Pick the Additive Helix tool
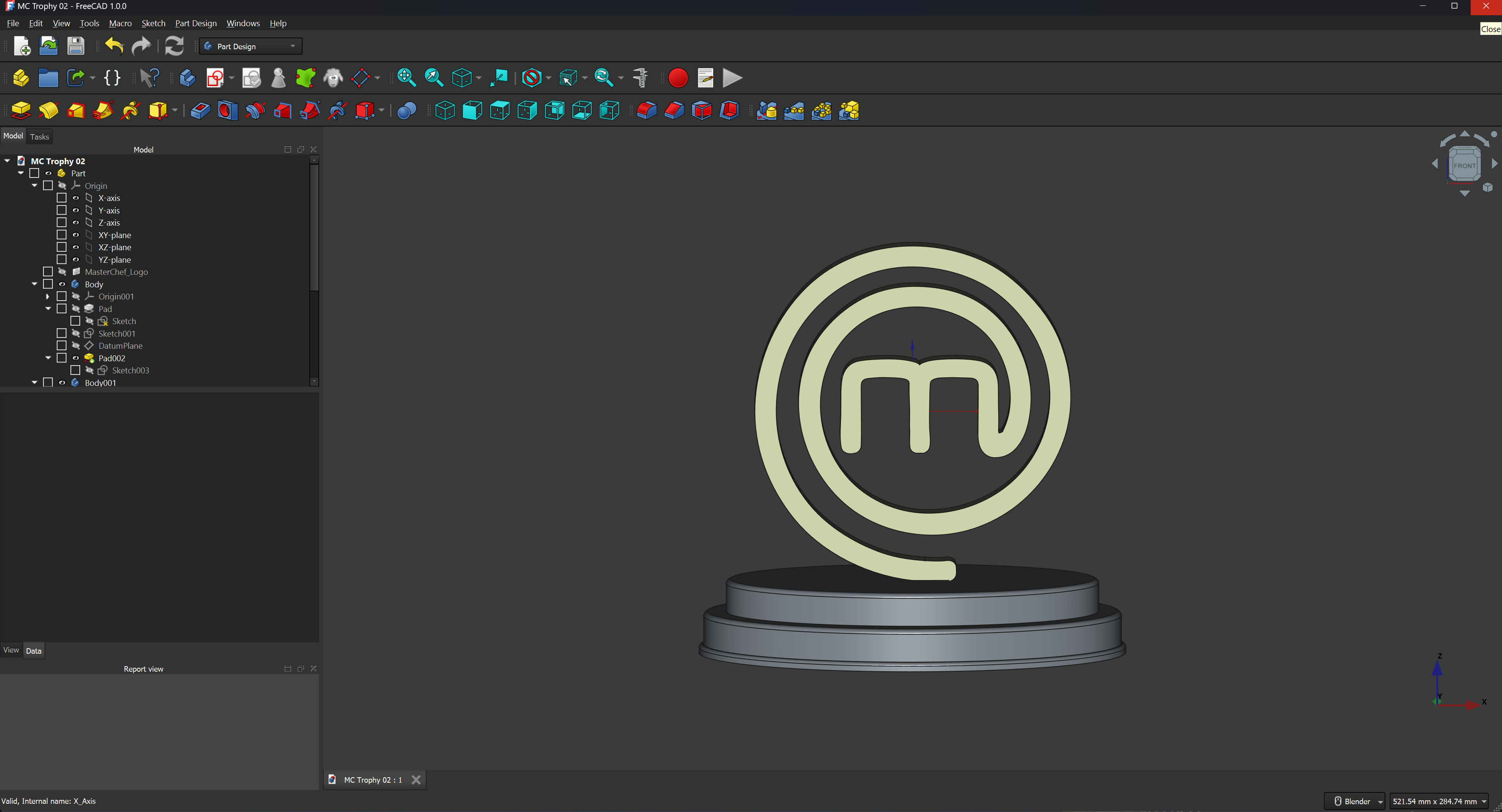Screen dimensions: 1502x812 [131, 110]
